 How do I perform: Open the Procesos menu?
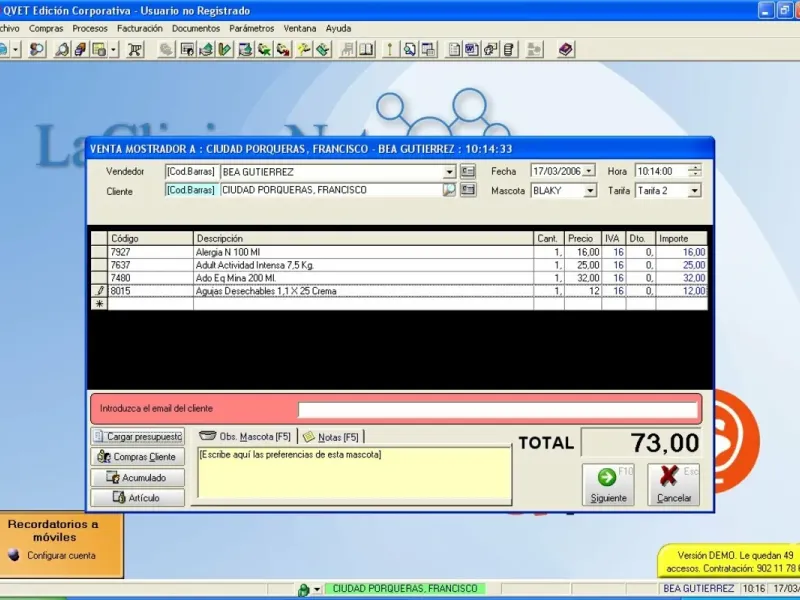pos(90,29)
